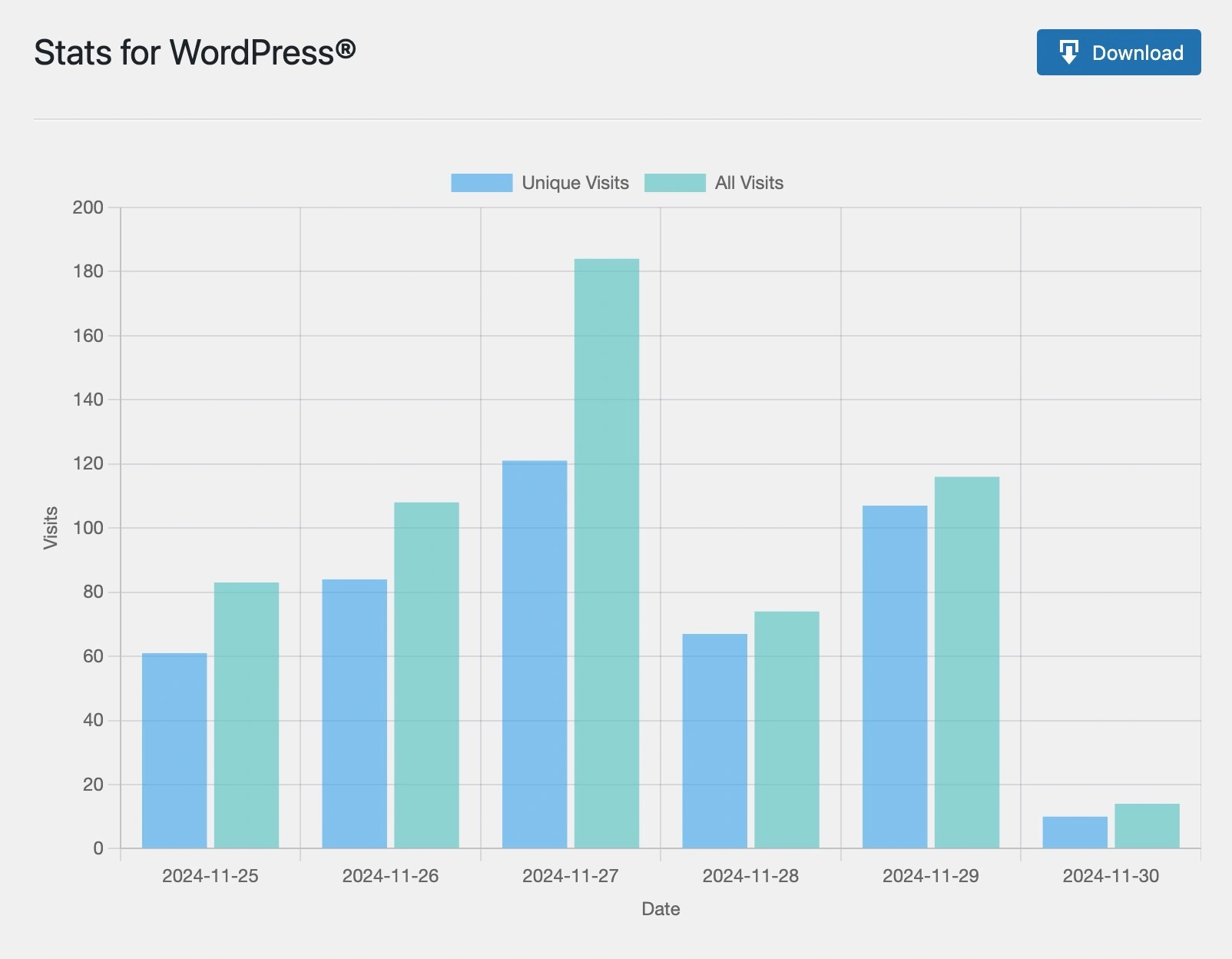Click the 20 y-axis value
1232x959 pixels.
coord(93,785)
